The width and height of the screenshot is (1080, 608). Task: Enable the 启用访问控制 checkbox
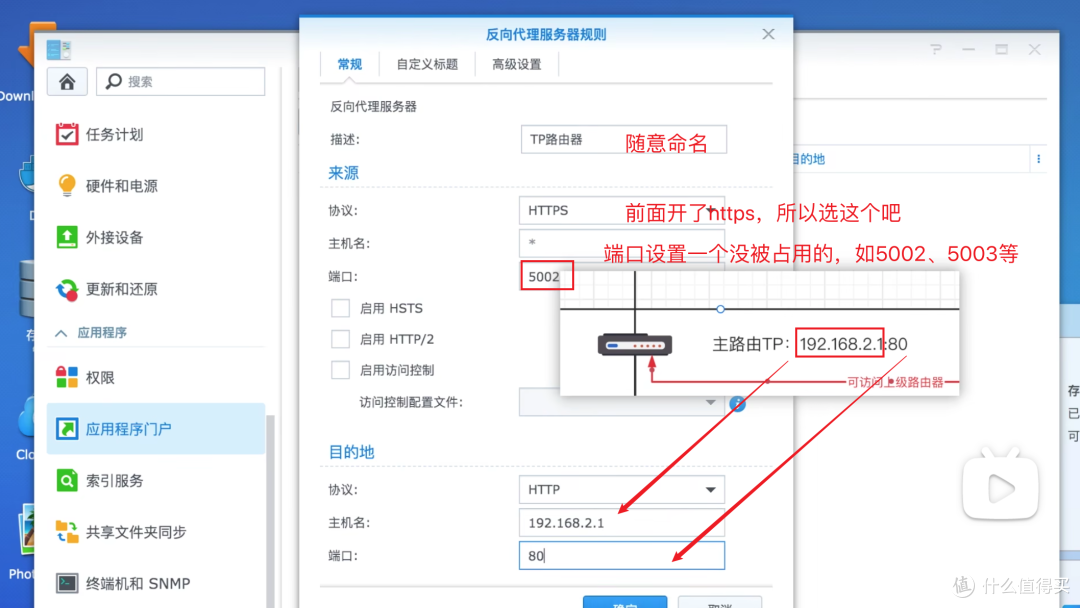click(340, 370)
